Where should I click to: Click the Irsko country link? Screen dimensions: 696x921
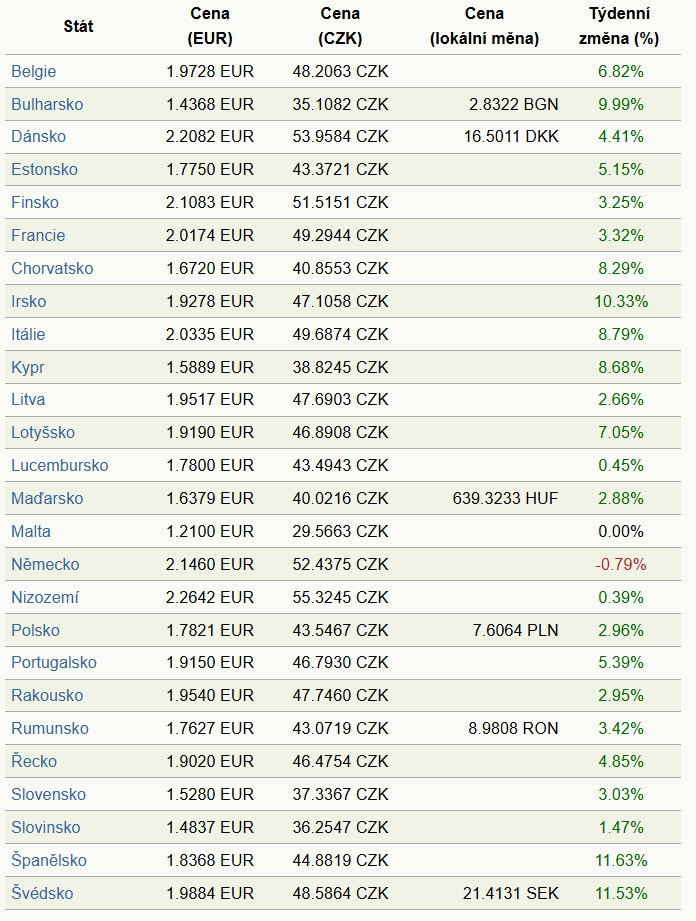tap(29, 301)
